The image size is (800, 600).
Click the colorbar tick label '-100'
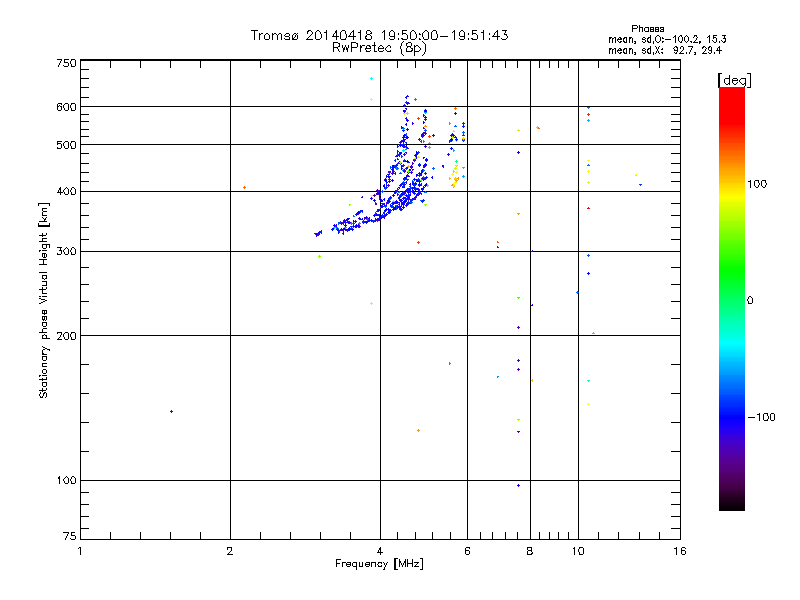[x=761, y=417]
